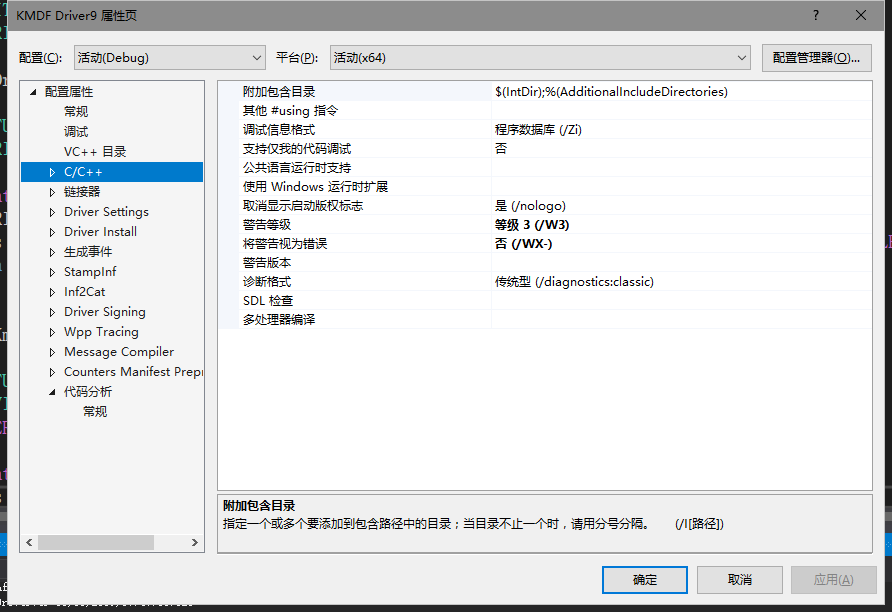Select 诊断格式 property
892x612 pixels.
click(267, 282)
